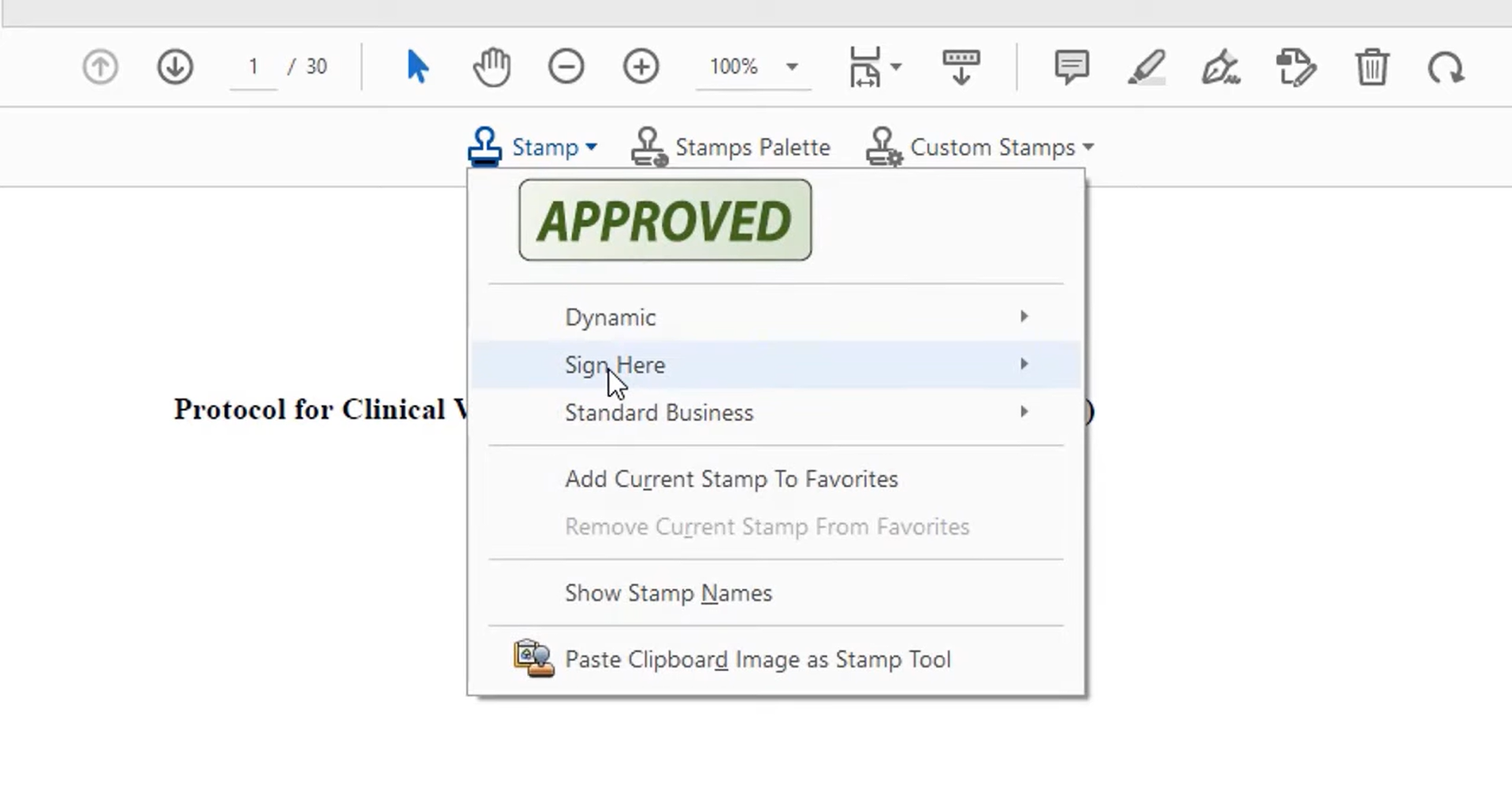Open the sign document pen tool

click(1220, 67)
